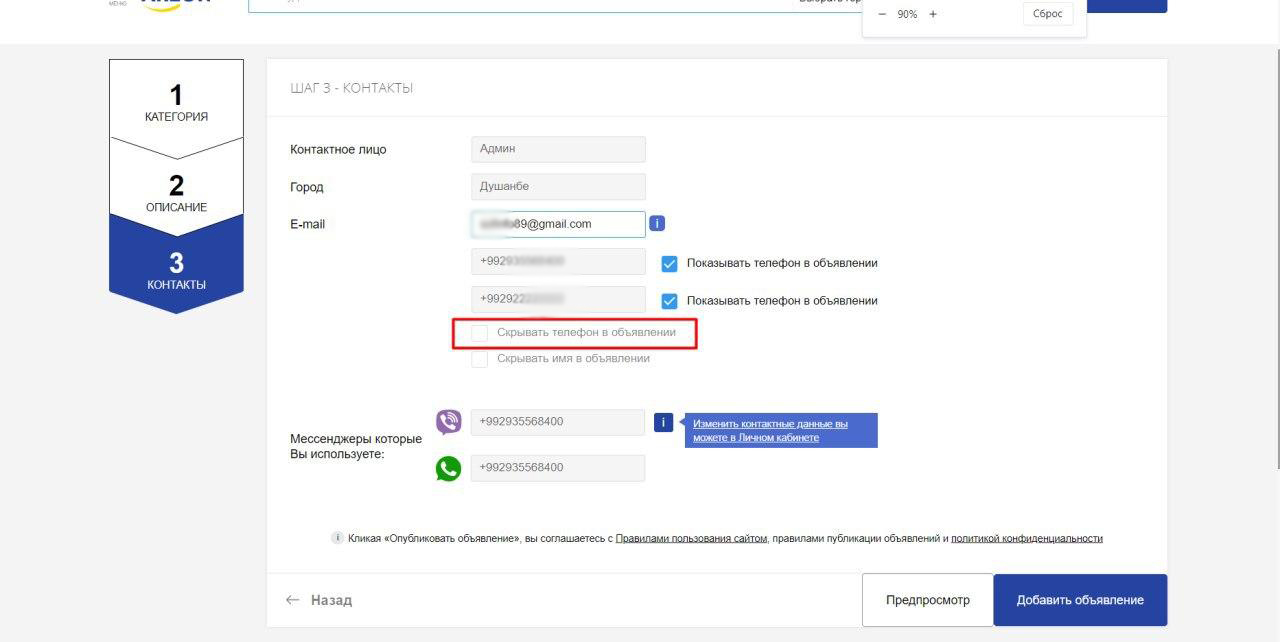1280x642 pixels.
Task: Click the small info icon before agreement text
Action: 337,538
